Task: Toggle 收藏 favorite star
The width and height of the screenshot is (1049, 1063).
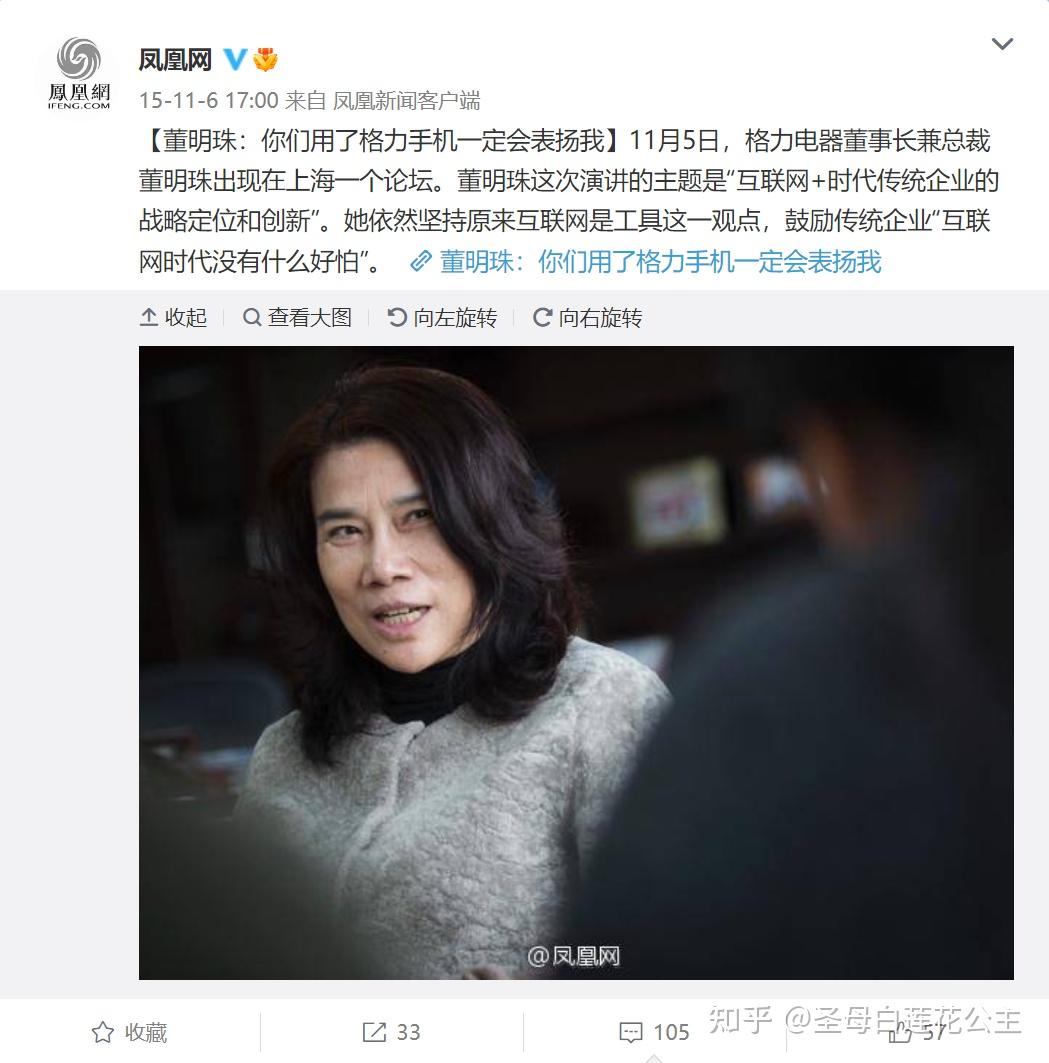Action: (x=129, y=1032)
